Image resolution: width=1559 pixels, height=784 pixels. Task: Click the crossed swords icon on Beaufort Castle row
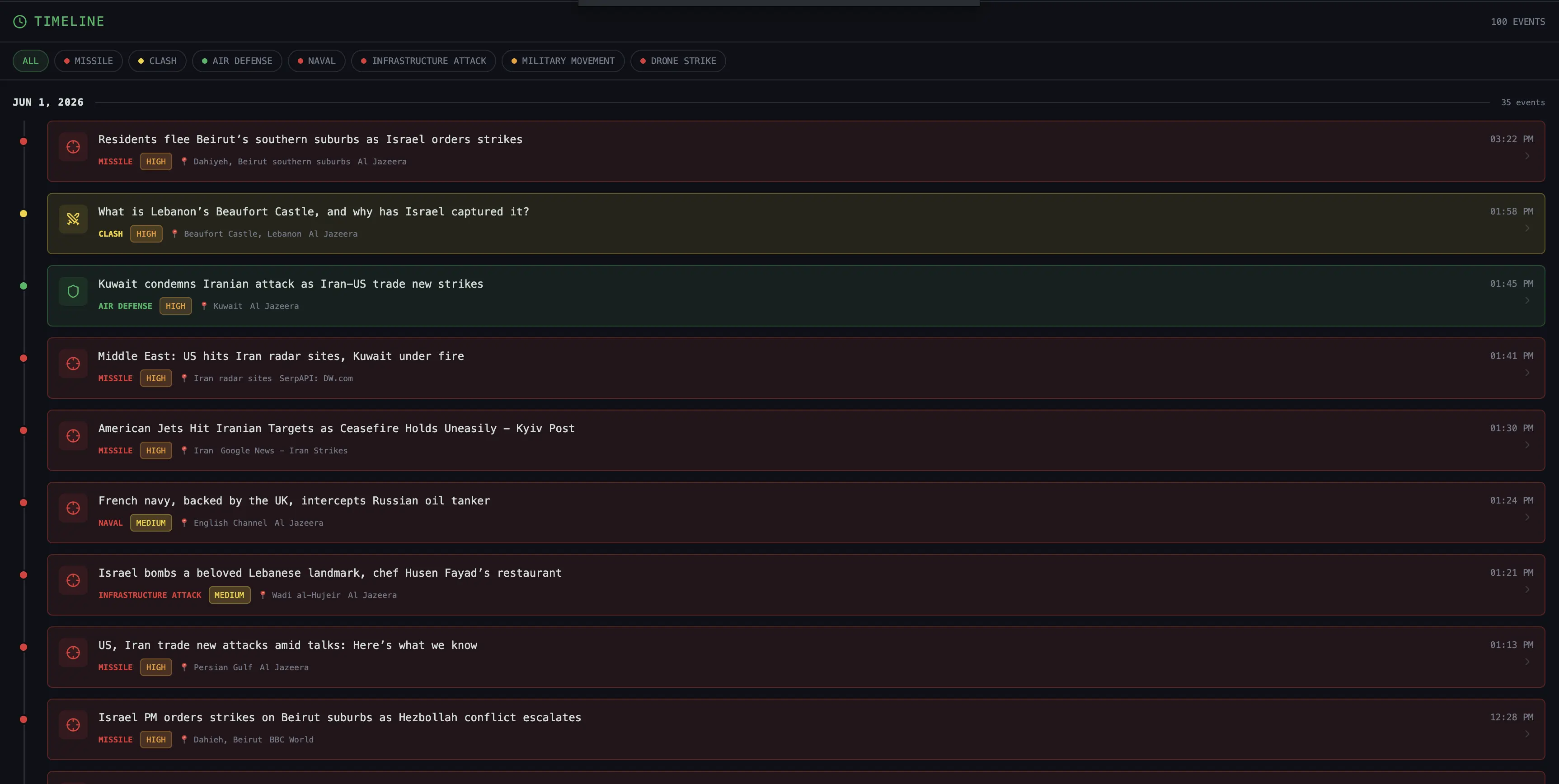click(x=73, y=219)
